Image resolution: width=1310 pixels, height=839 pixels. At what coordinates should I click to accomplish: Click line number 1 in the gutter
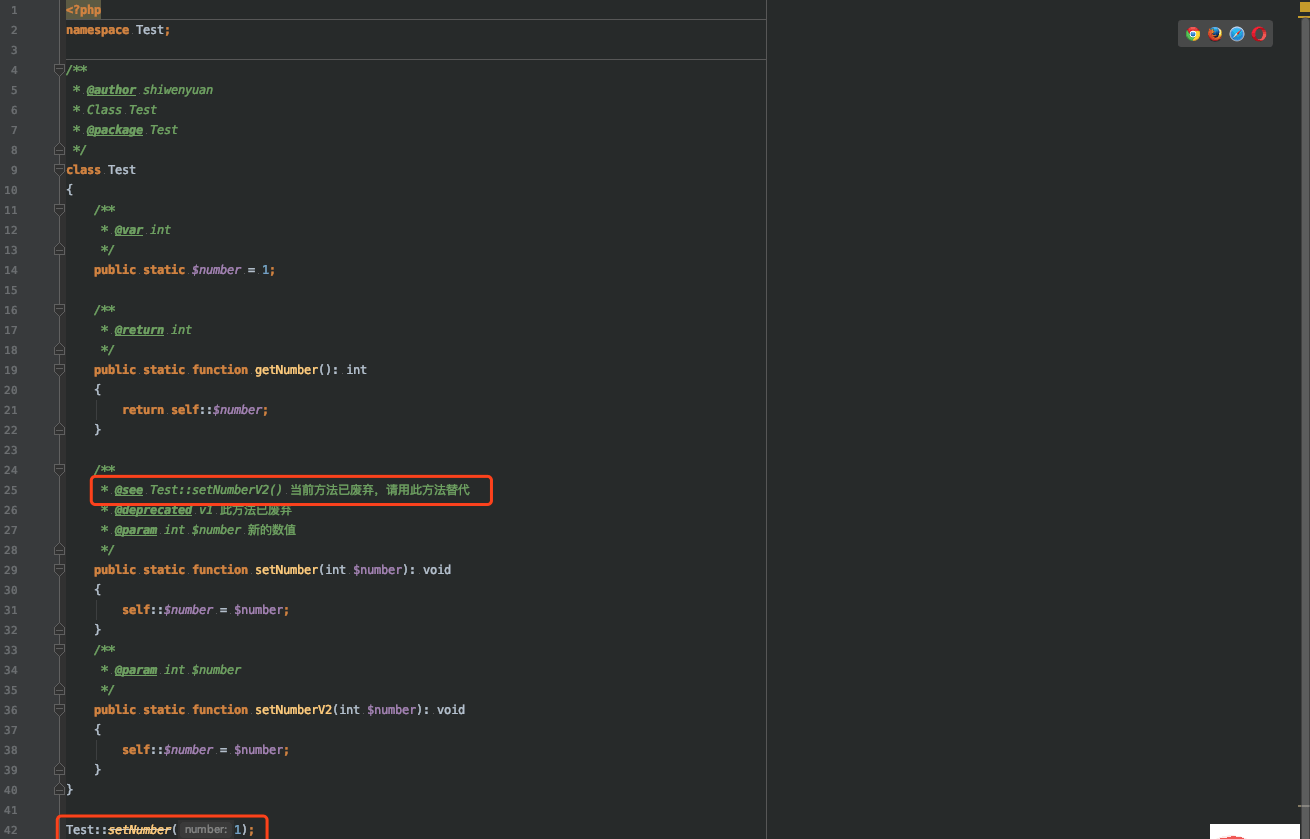[x=14, y=10]
